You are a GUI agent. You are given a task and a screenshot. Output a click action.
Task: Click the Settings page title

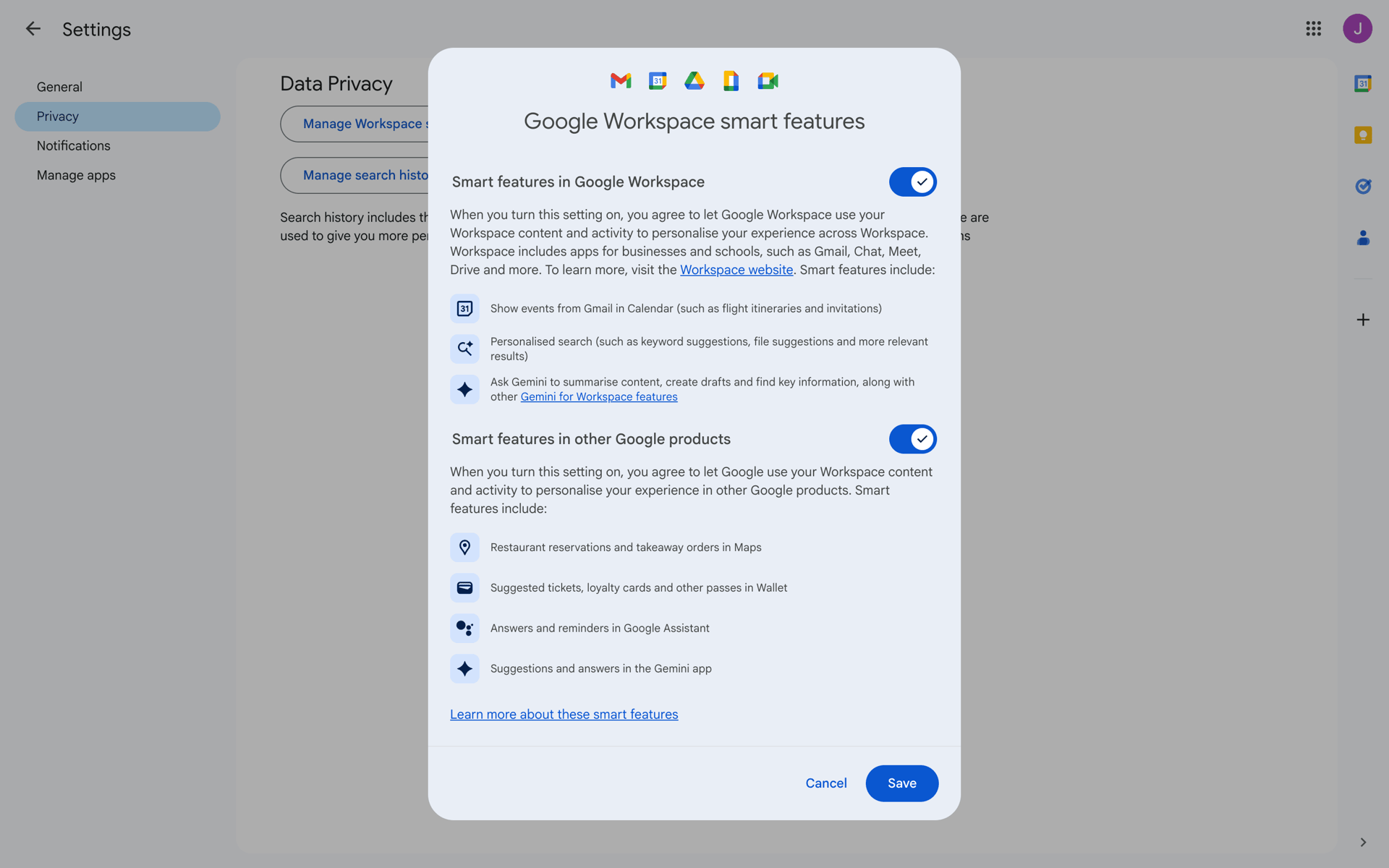tap(96, 30)
